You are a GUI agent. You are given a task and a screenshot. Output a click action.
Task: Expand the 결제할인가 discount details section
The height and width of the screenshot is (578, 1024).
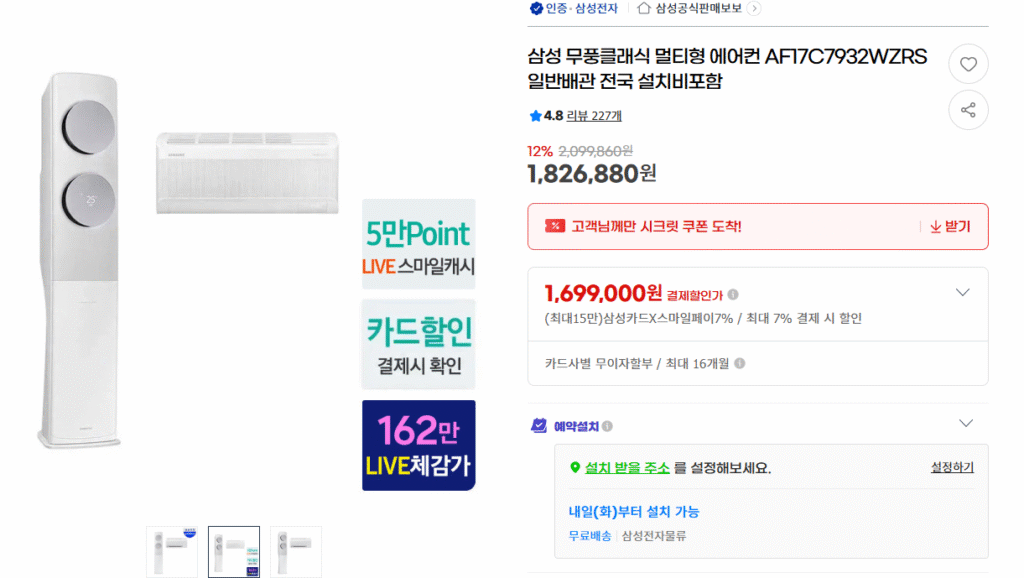click(x=962, y=292)
